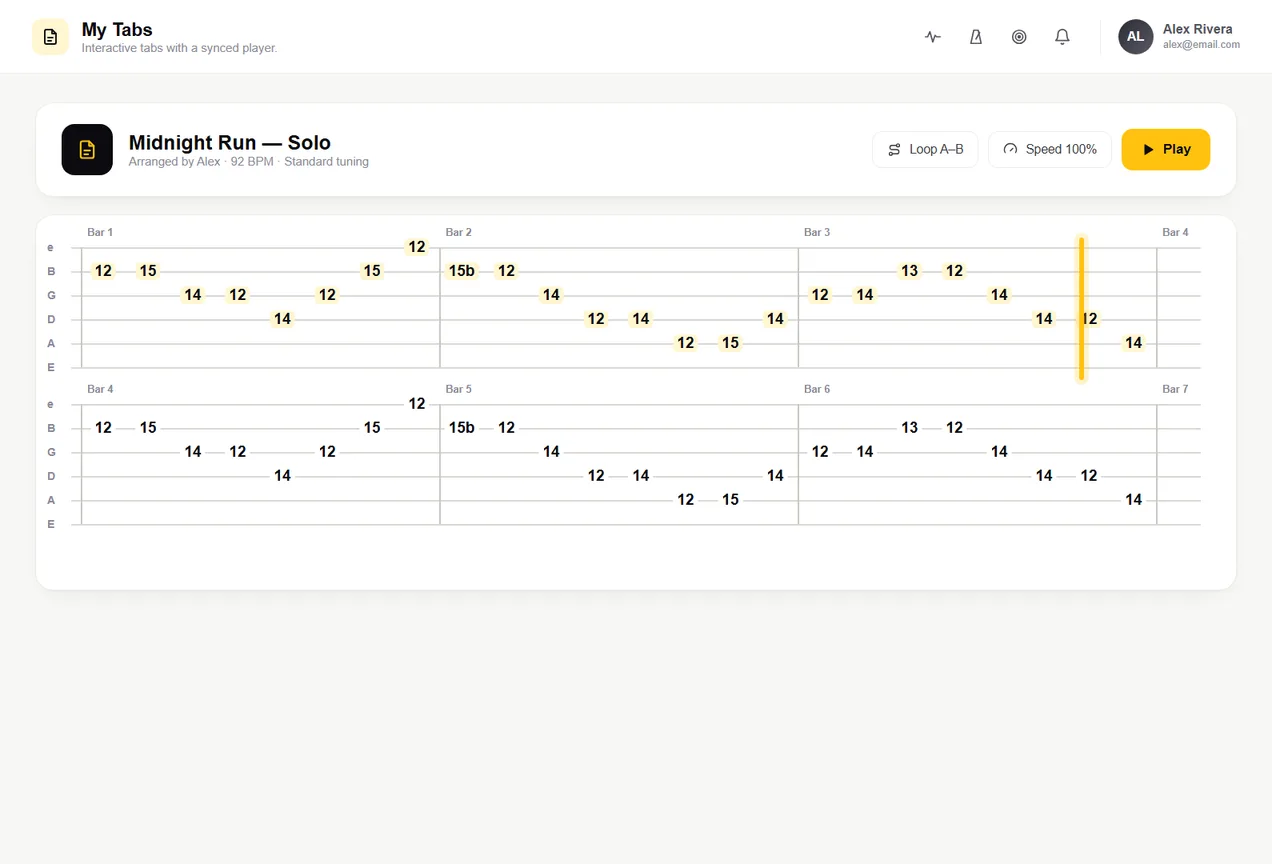Toggle Loop A–B mode

(925, 149)
